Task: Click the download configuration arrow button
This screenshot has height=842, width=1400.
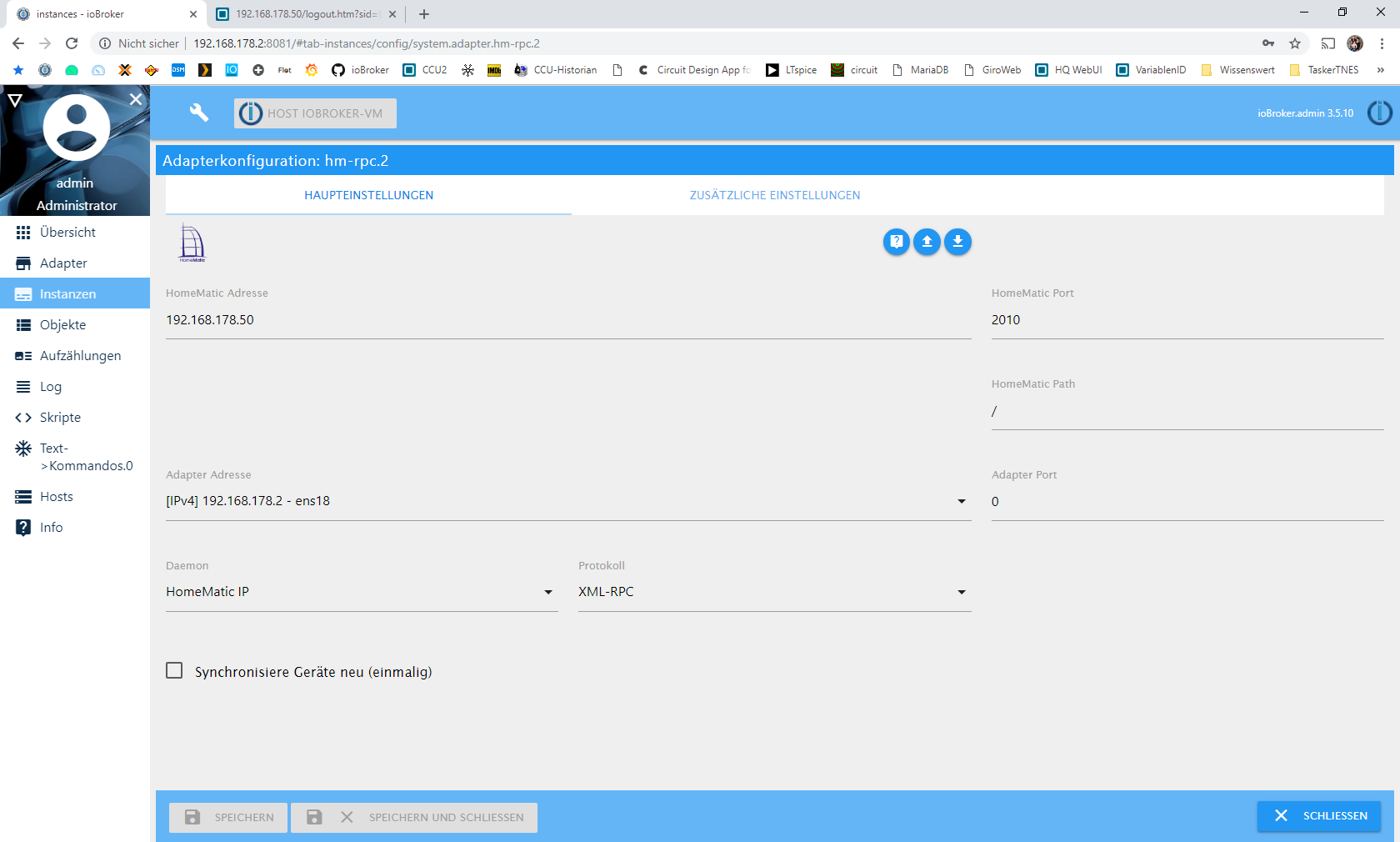Action: (x=957, y=242)
